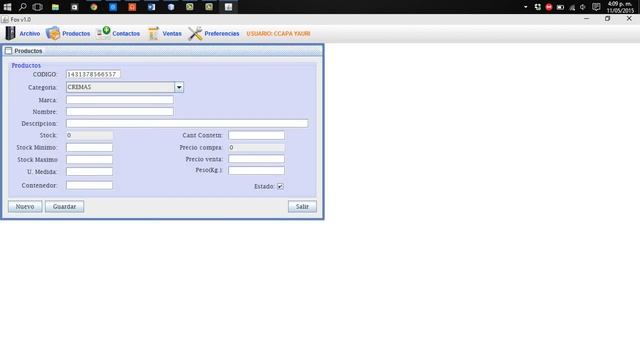This screenshot has height=360, width=640.
Task: Open the Windows Start menu
Action: point(7,7)
